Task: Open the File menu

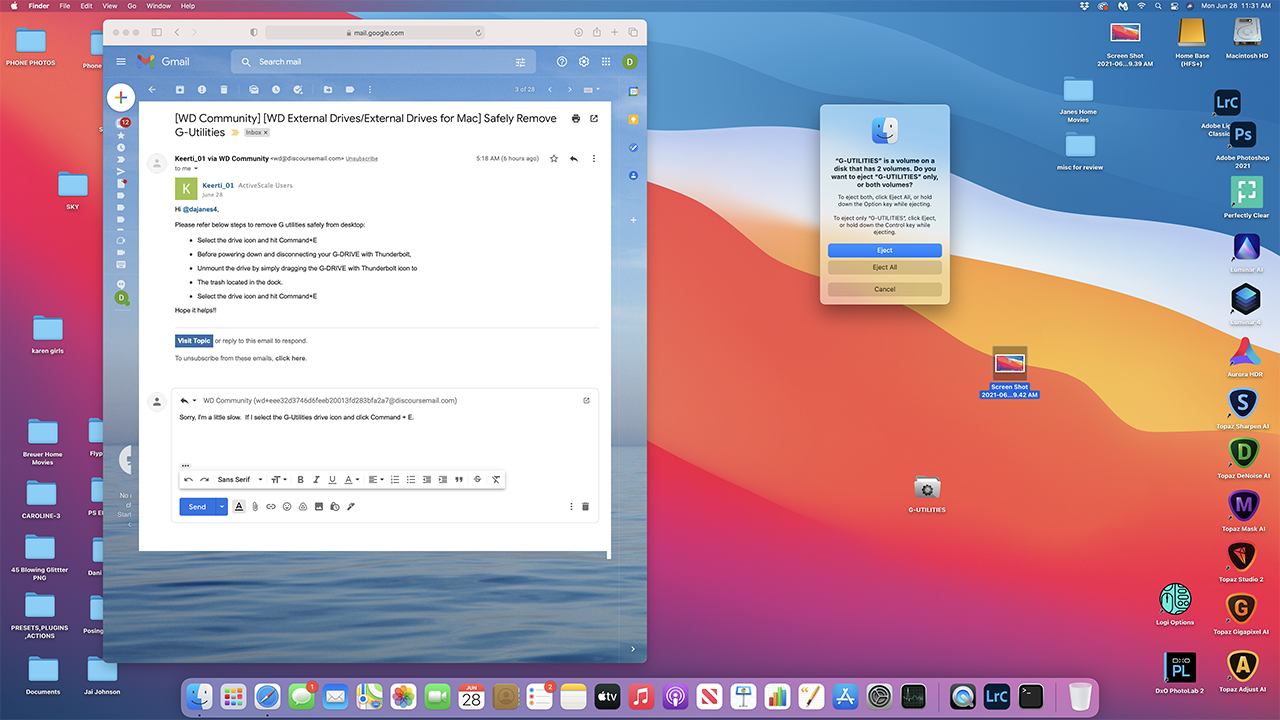Action: pyautogui.click(x=64, y=6)
